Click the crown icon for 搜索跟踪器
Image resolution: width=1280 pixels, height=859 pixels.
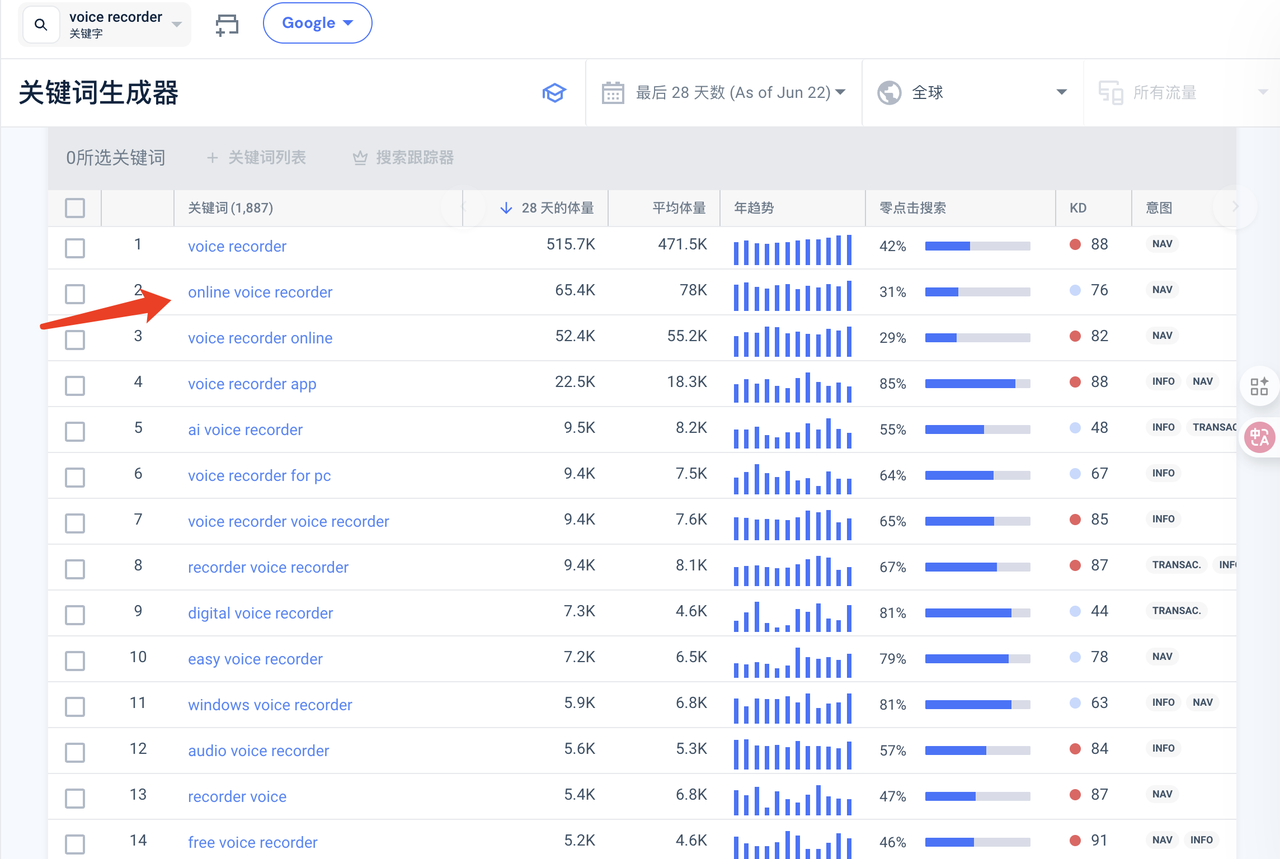pos(360,158)
